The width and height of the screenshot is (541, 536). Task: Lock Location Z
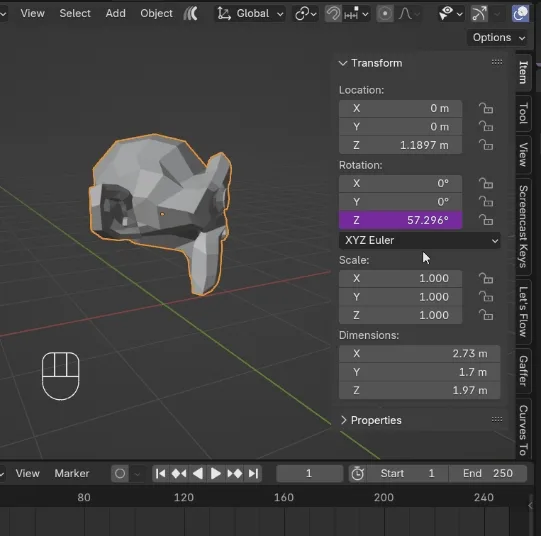486,145
